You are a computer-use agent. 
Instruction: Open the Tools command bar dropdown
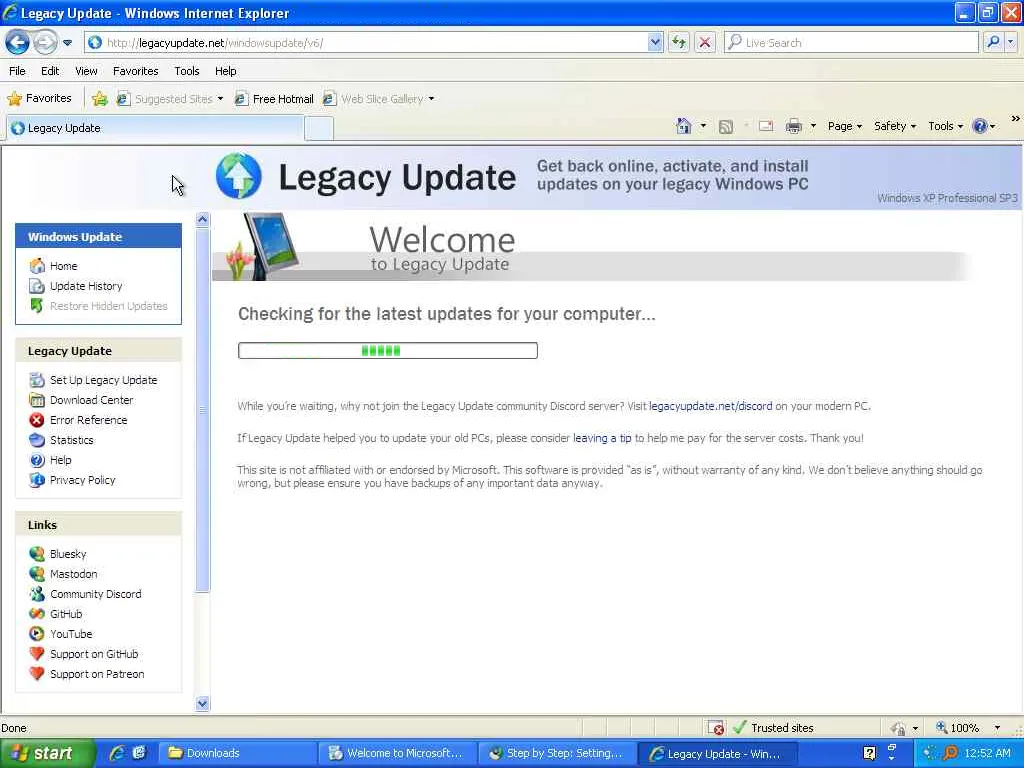tap(946, 126)
